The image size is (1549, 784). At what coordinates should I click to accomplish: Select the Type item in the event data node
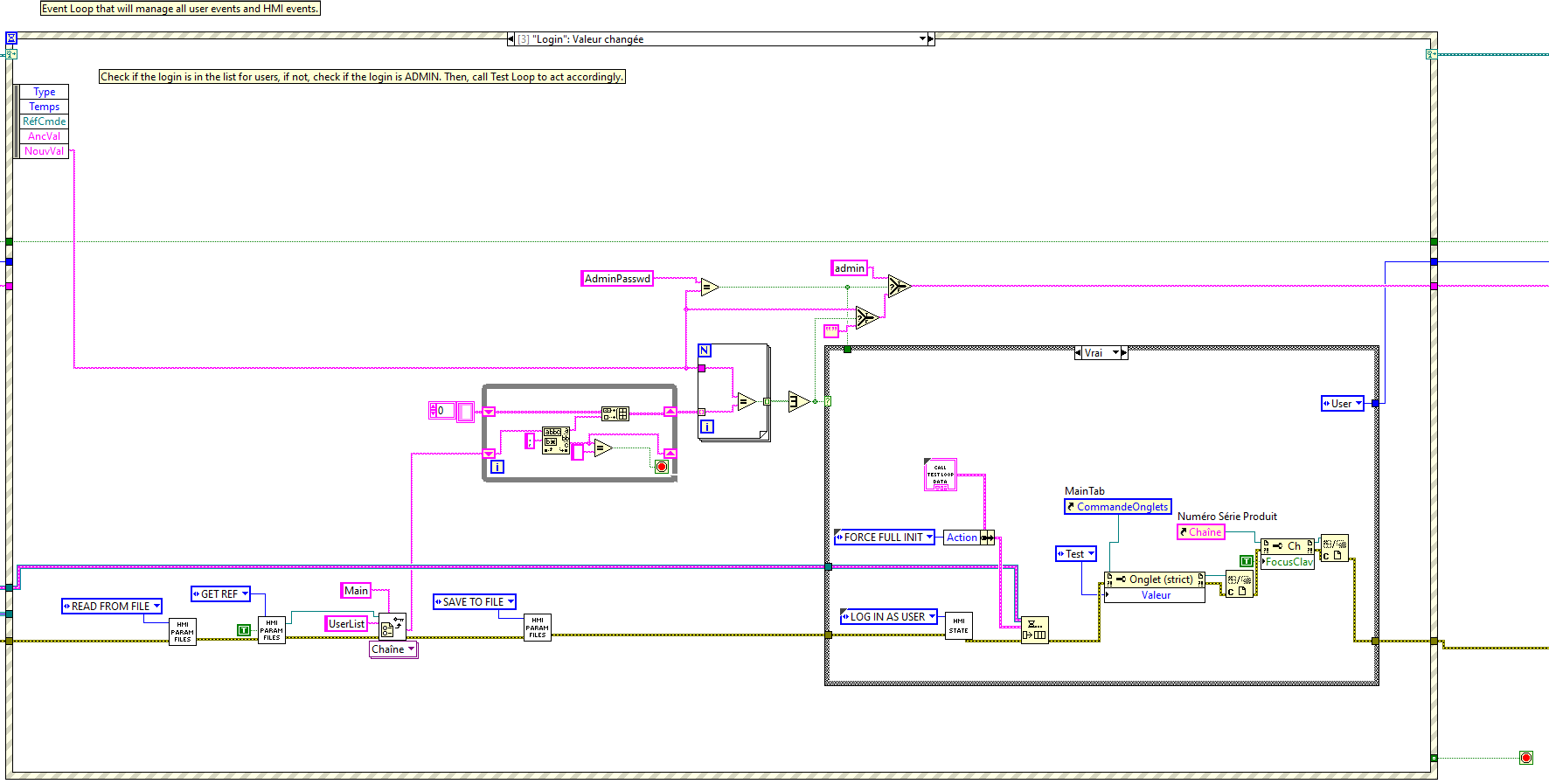(44, 92)
